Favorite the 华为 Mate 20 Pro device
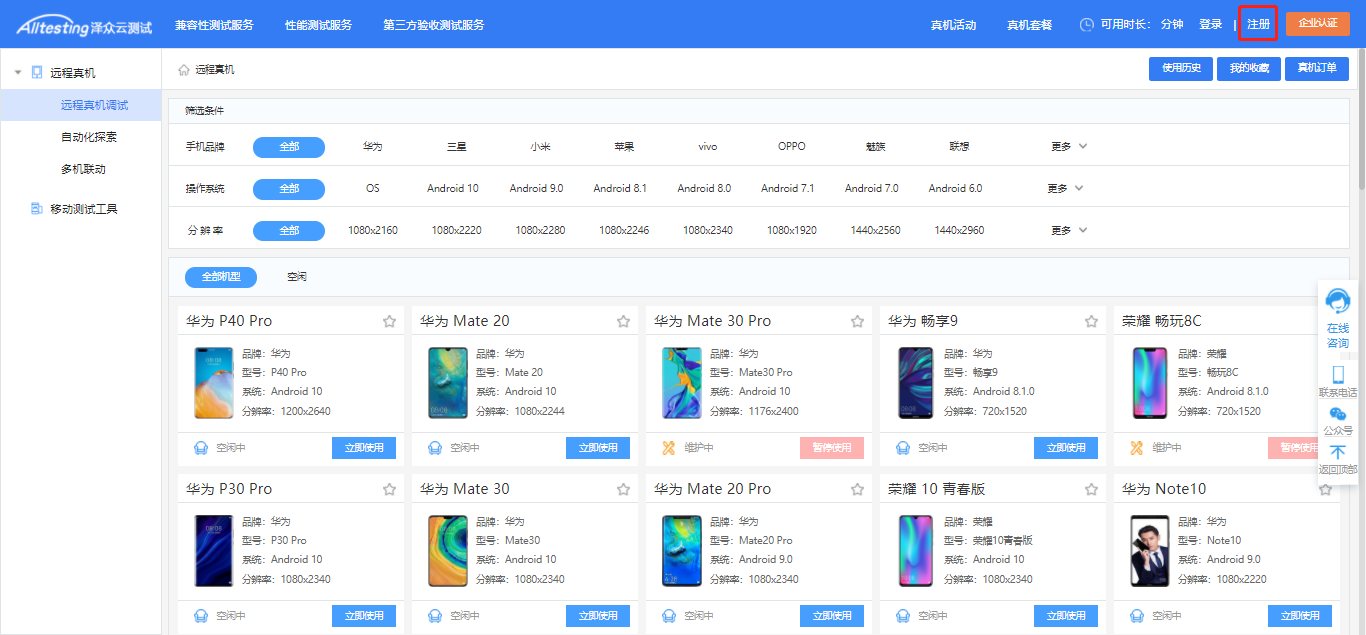The width and height of the screenshot is (1366, 635). pyautogui.click(x=857, y=489)
